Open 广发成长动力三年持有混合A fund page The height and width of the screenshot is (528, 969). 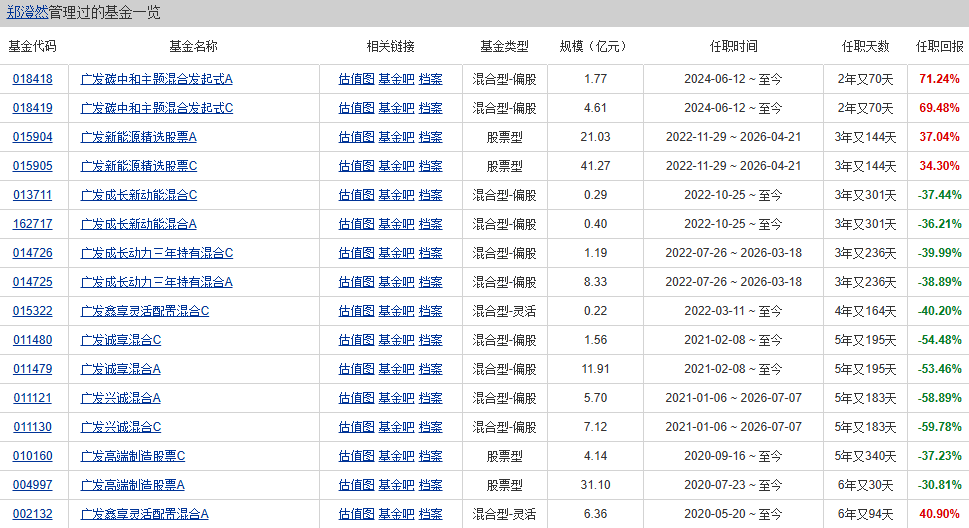tap(156, 283)
